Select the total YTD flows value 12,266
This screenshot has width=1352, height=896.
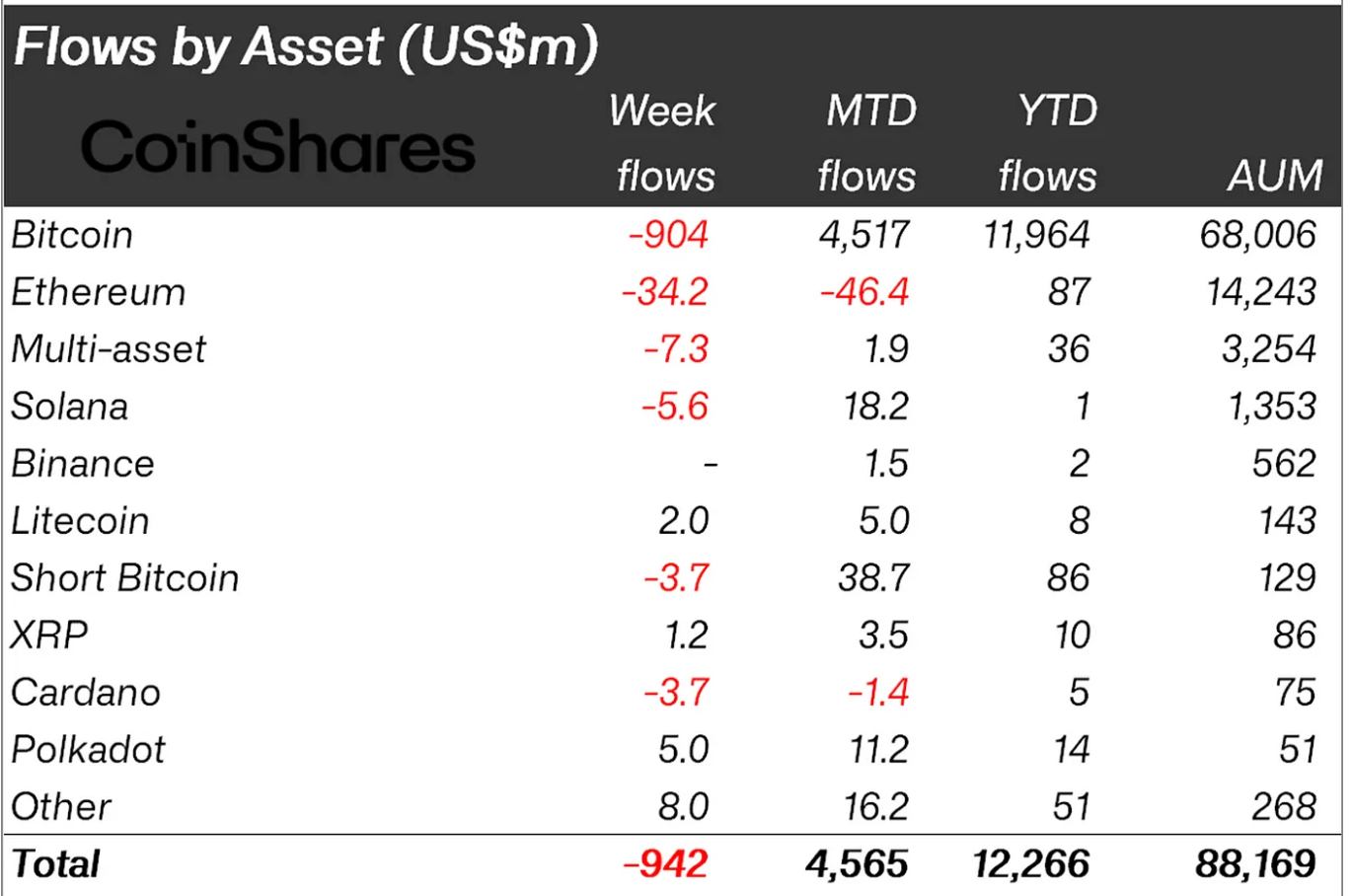1031,864
